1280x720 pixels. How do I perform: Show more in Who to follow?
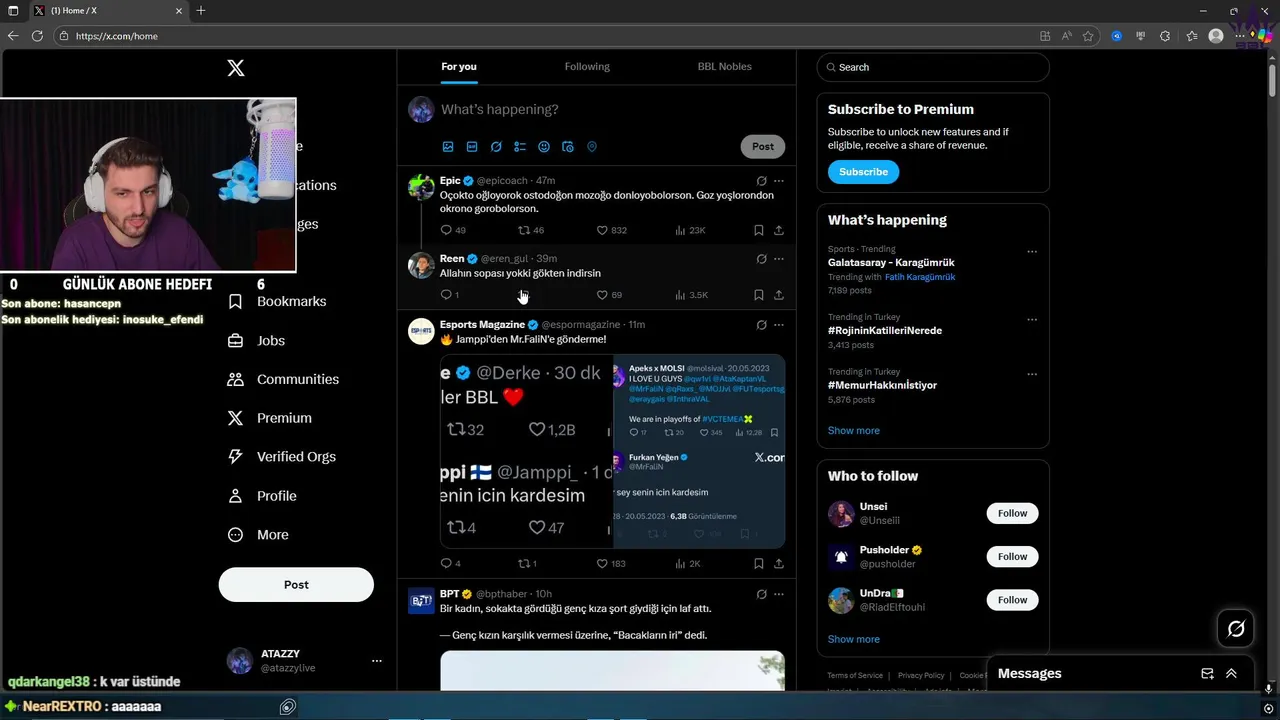click(x=854, y=640)
